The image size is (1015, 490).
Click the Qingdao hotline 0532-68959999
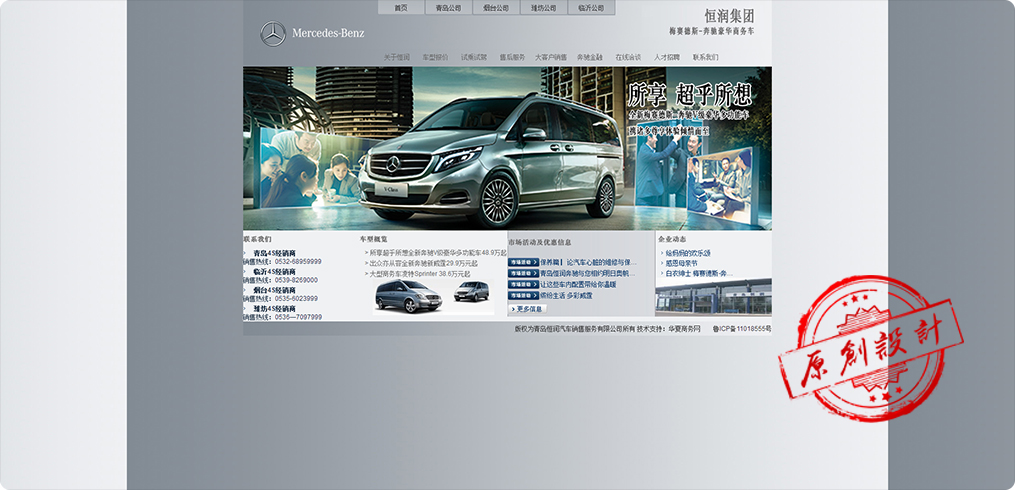[298, 262]
